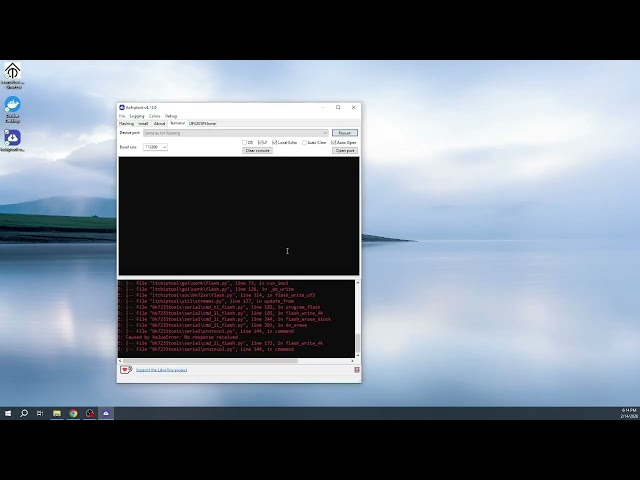Click the log scroll-up arrow
This screenshot has height=480, width=640.
pyautogui.click(x=358, y=282)
